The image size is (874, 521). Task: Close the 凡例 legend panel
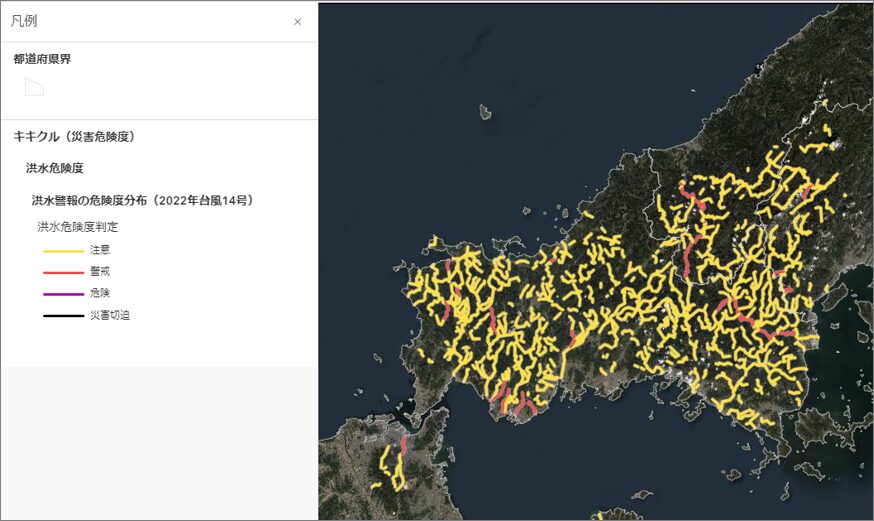(298, 22)
